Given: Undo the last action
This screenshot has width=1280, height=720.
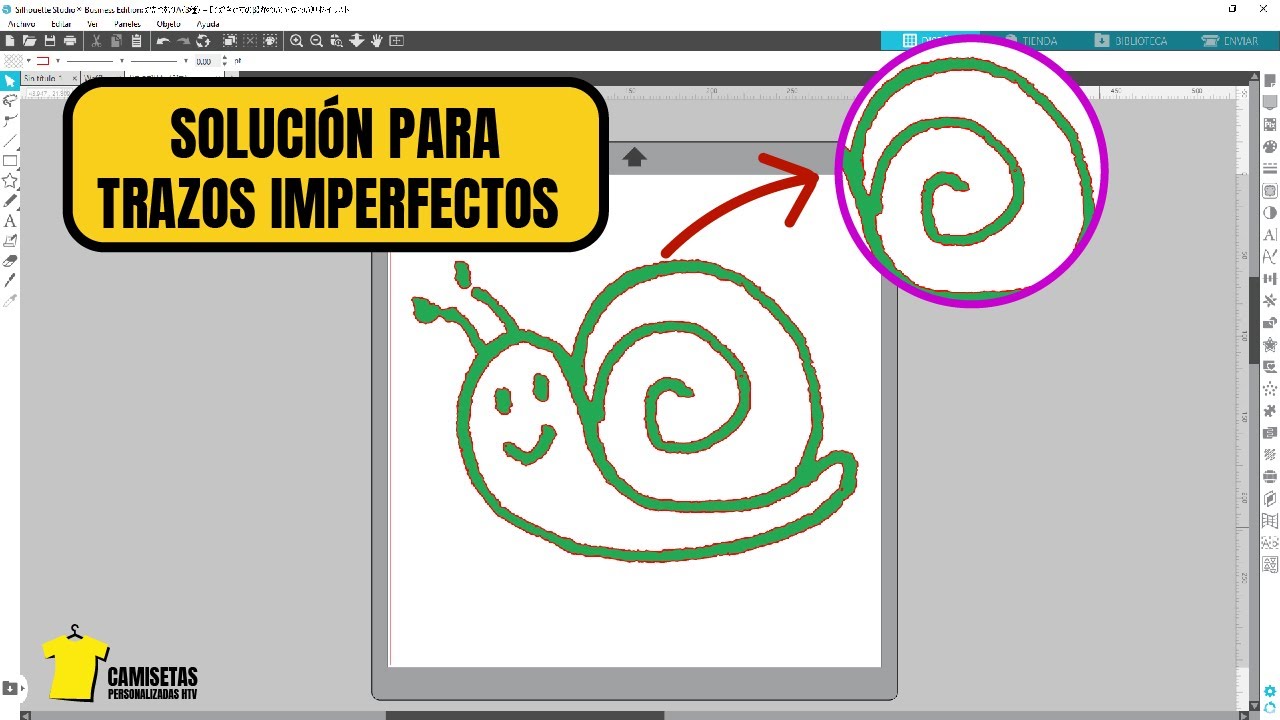Looking at the screenshot, I should click(x=163, y=41).
